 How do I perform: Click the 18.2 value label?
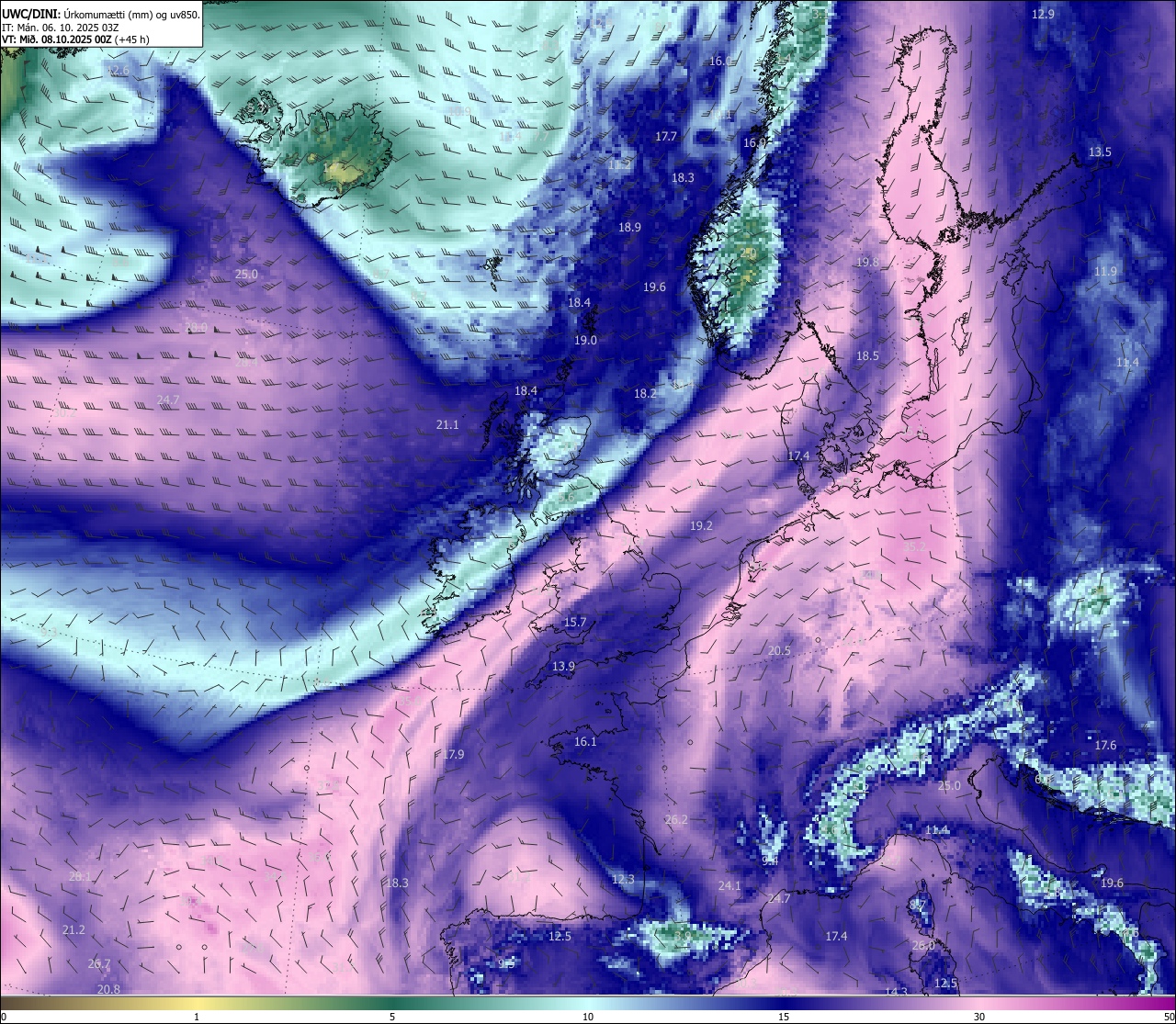[x=645, y=393]
